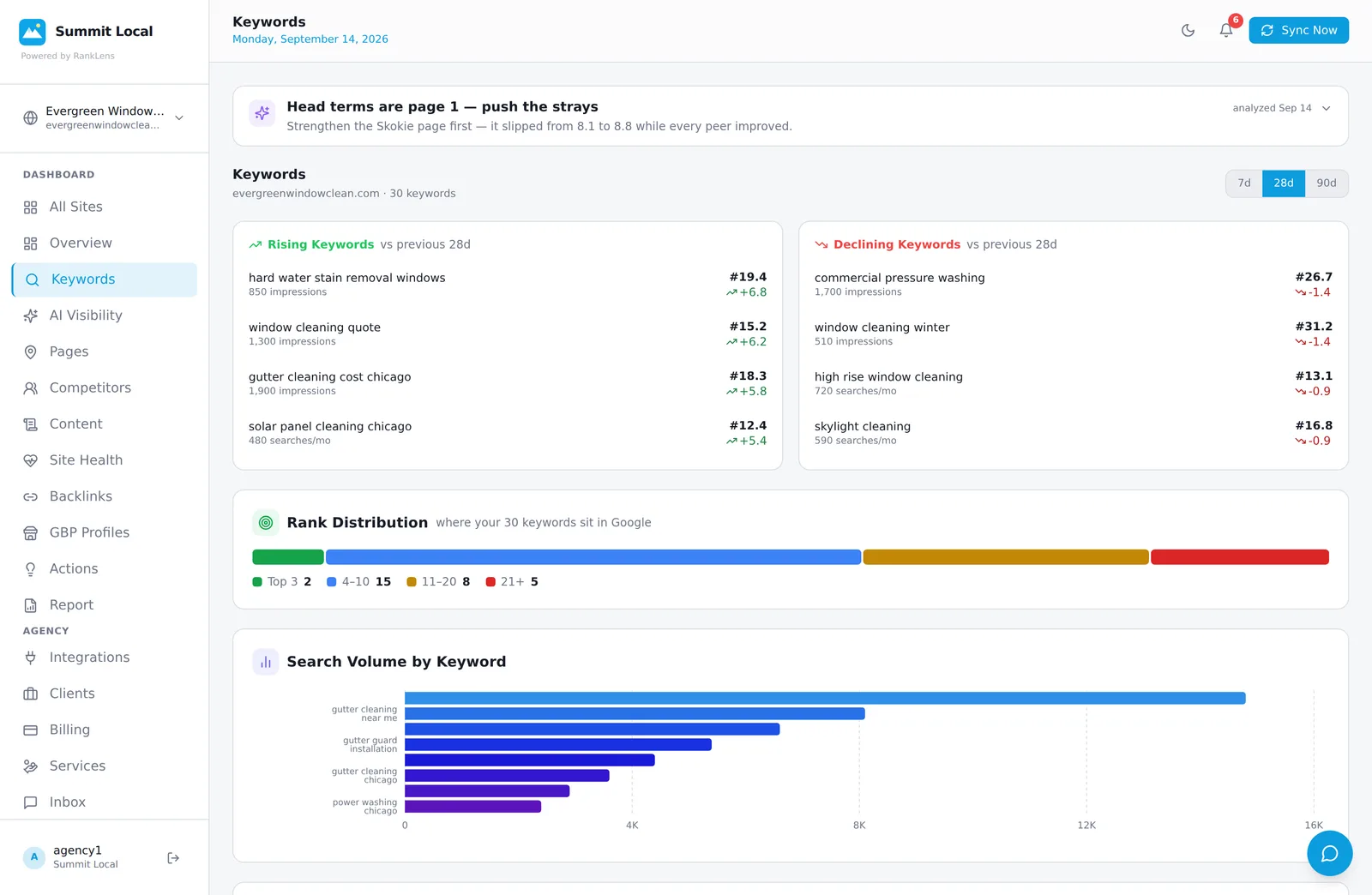Screen dimensions: 1372x895
Task: Click 'commercial pressure washing' keyword
Action: (x=900, y=278)
